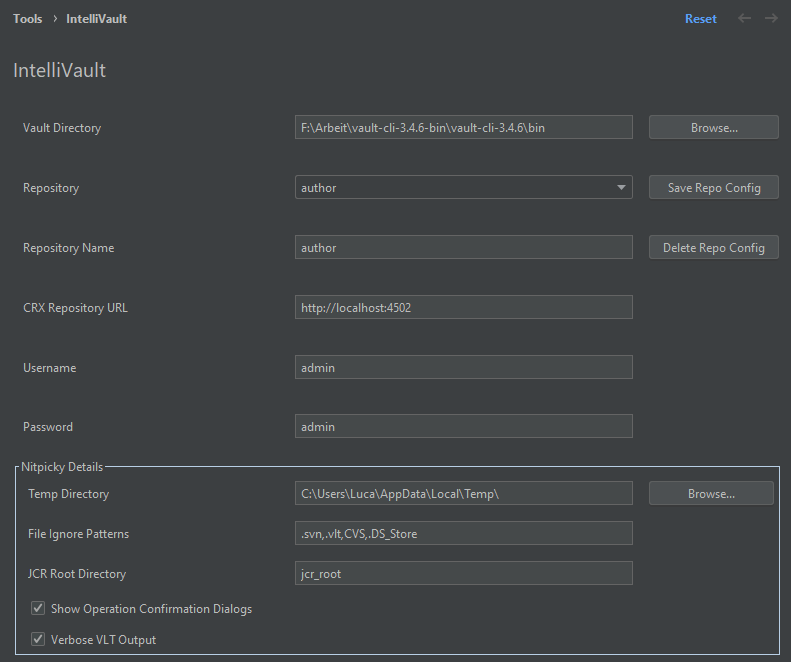Viewport: 791px width, 662px height.
Task: Click the Vault Directory label
Action: click(62, 128)
